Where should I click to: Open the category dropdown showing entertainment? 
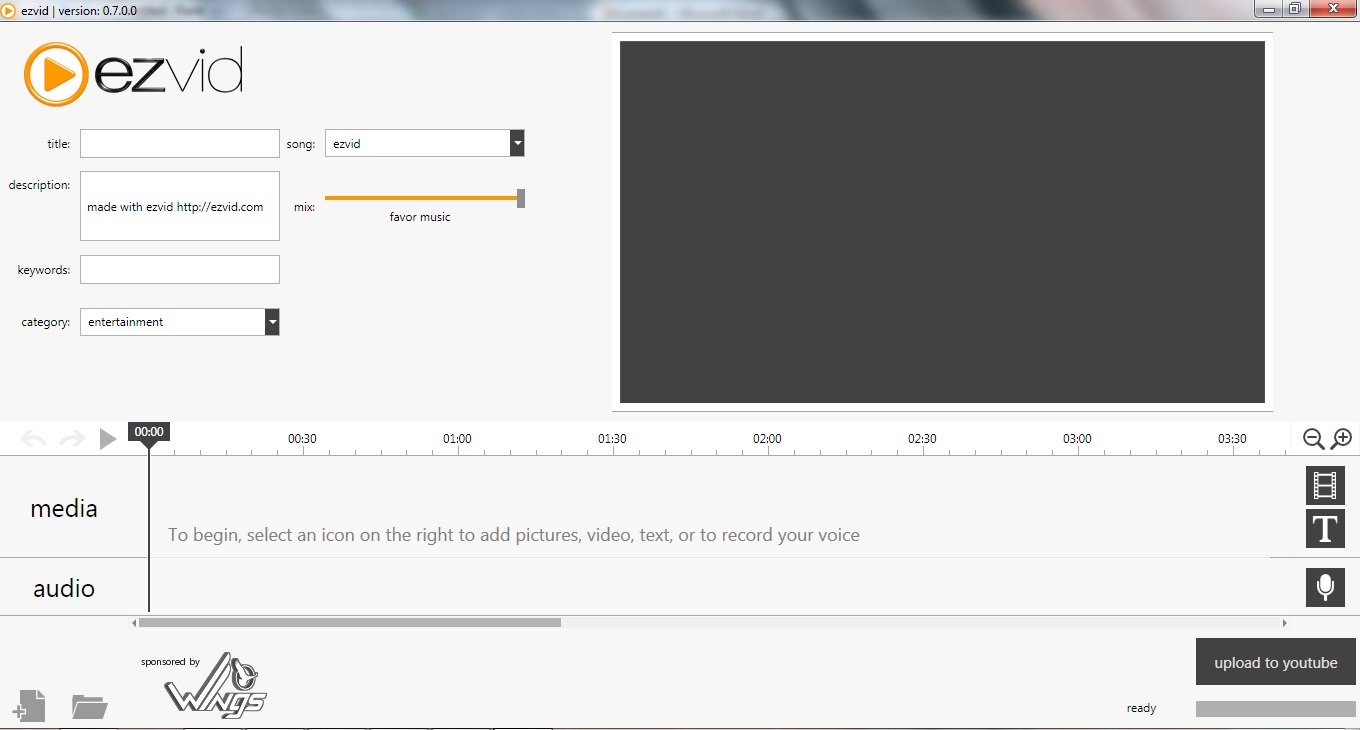(x=179, y=322)
